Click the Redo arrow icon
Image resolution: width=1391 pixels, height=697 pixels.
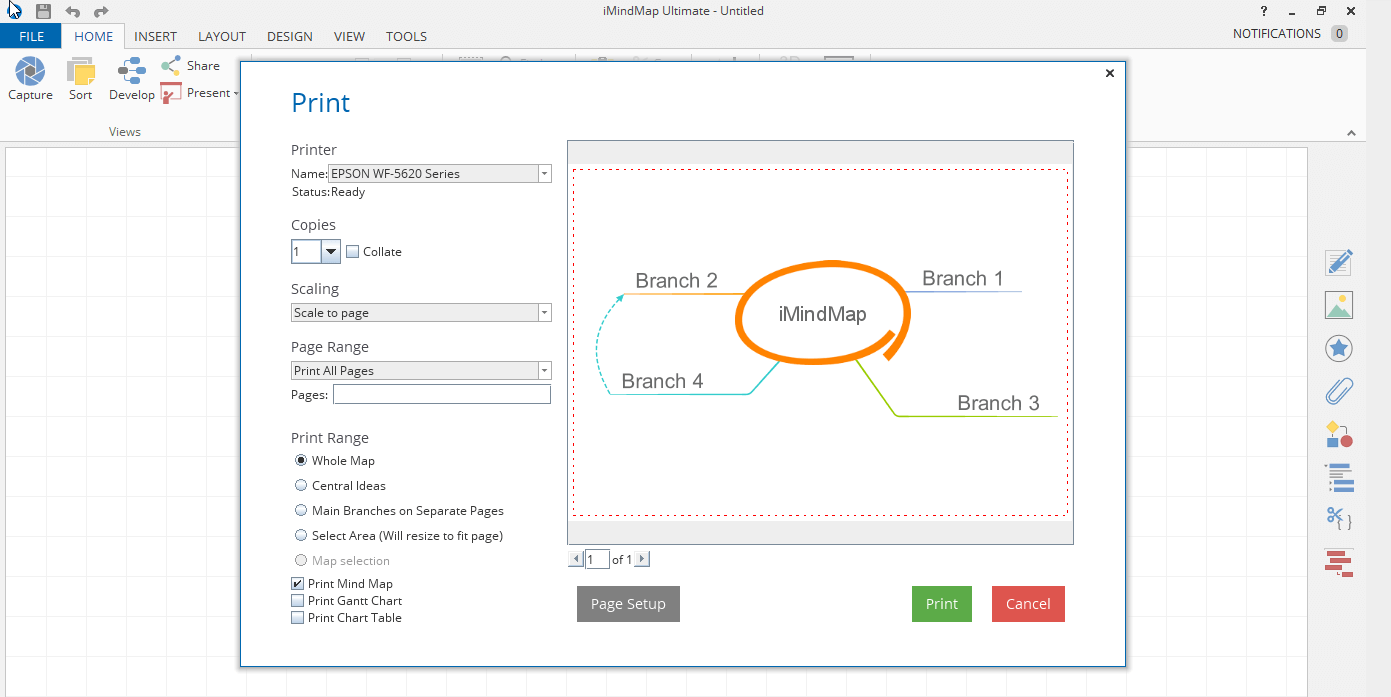tap(100, 11)
